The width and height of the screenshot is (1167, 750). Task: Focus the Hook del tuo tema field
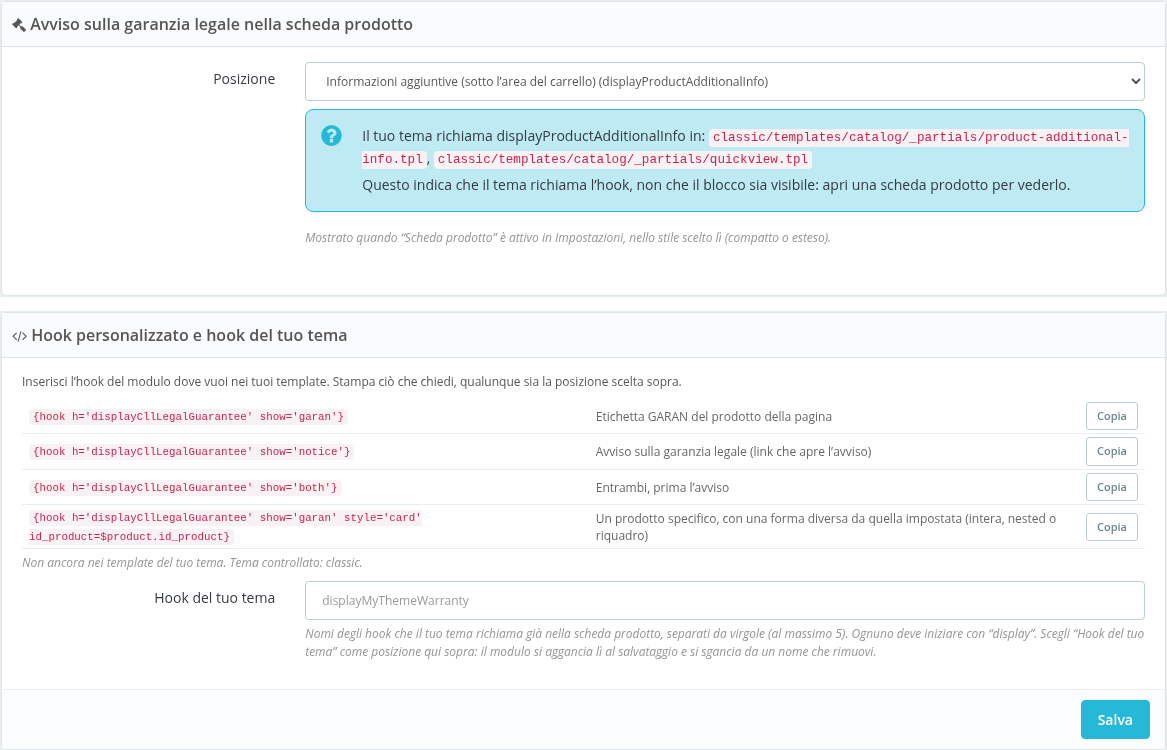click(x=724, y=600)
